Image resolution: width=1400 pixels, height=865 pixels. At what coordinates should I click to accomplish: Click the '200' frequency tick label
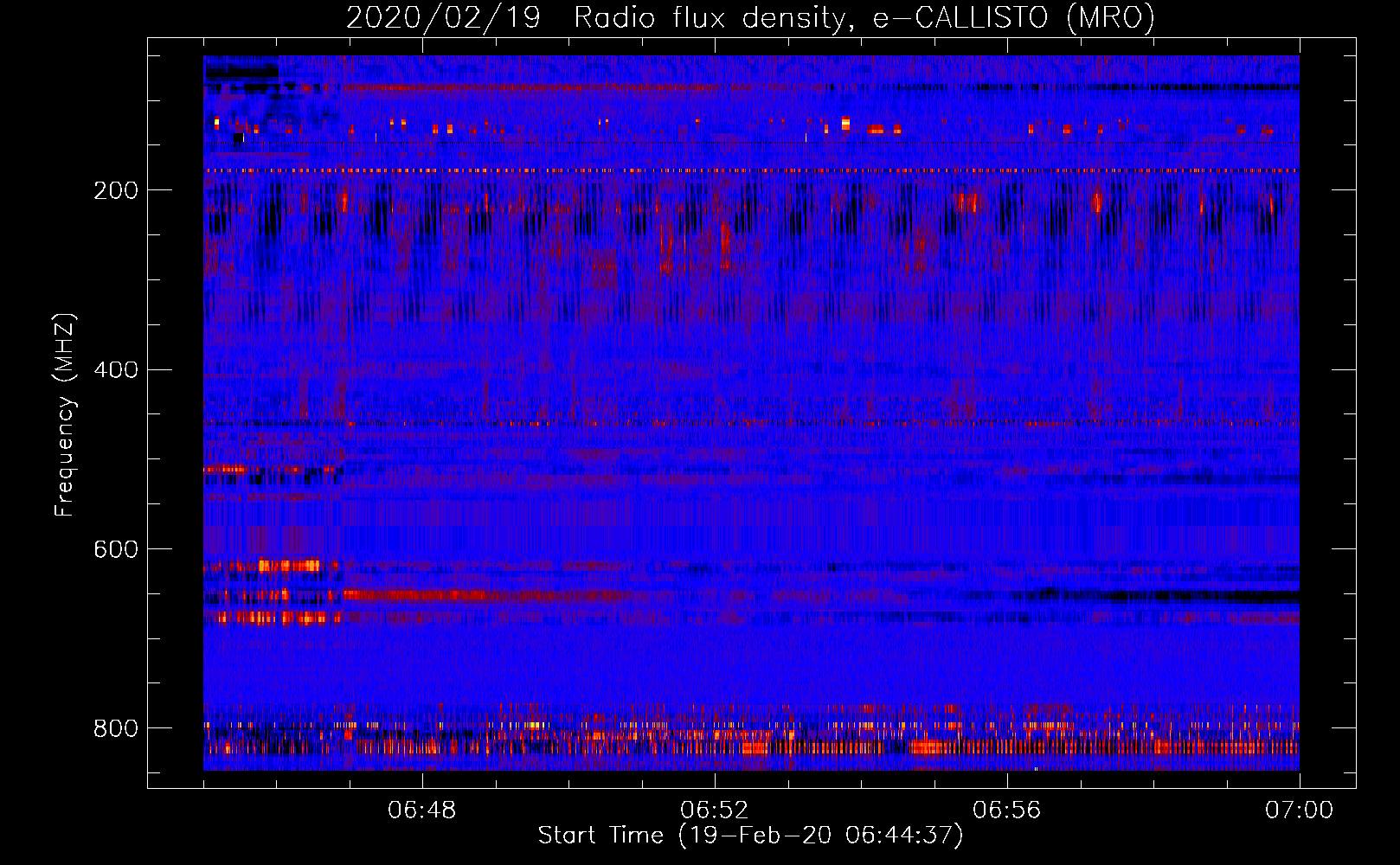coord(116,190)
